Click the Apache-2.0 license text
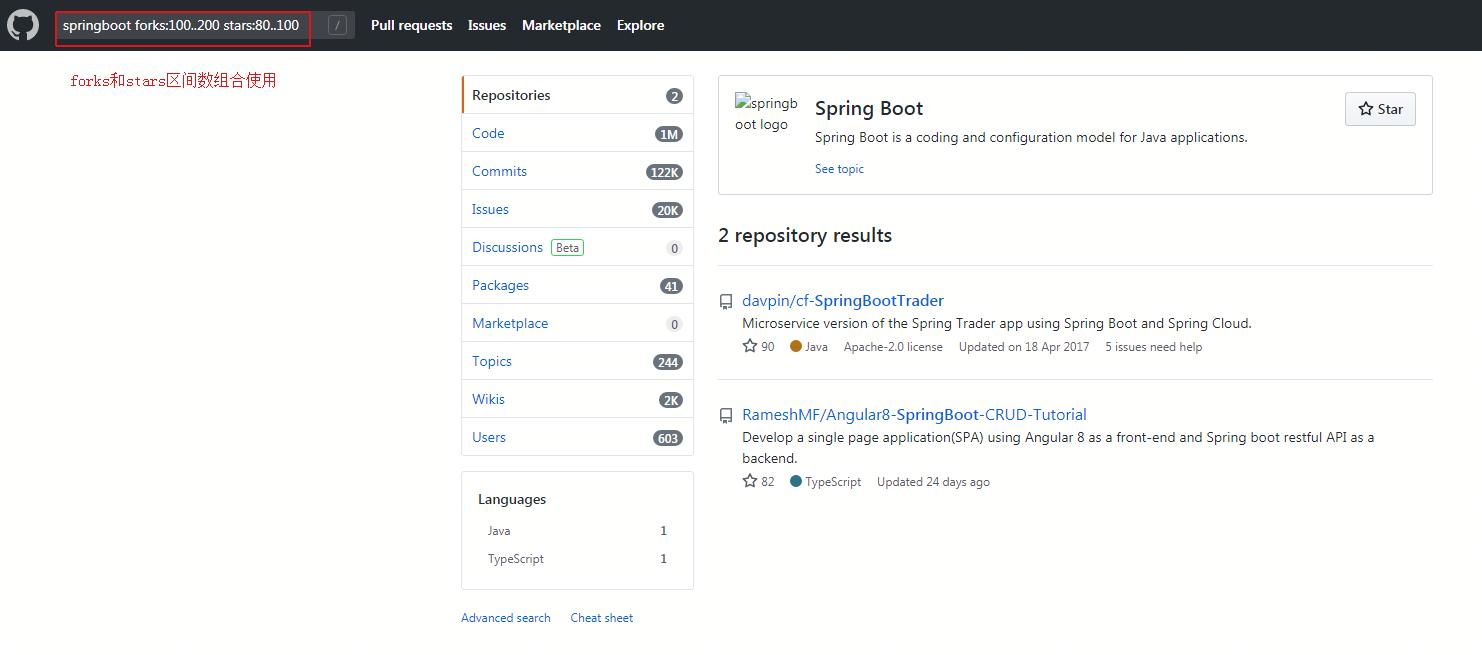Screen dimensions: 1482x655 coord(893,347)
